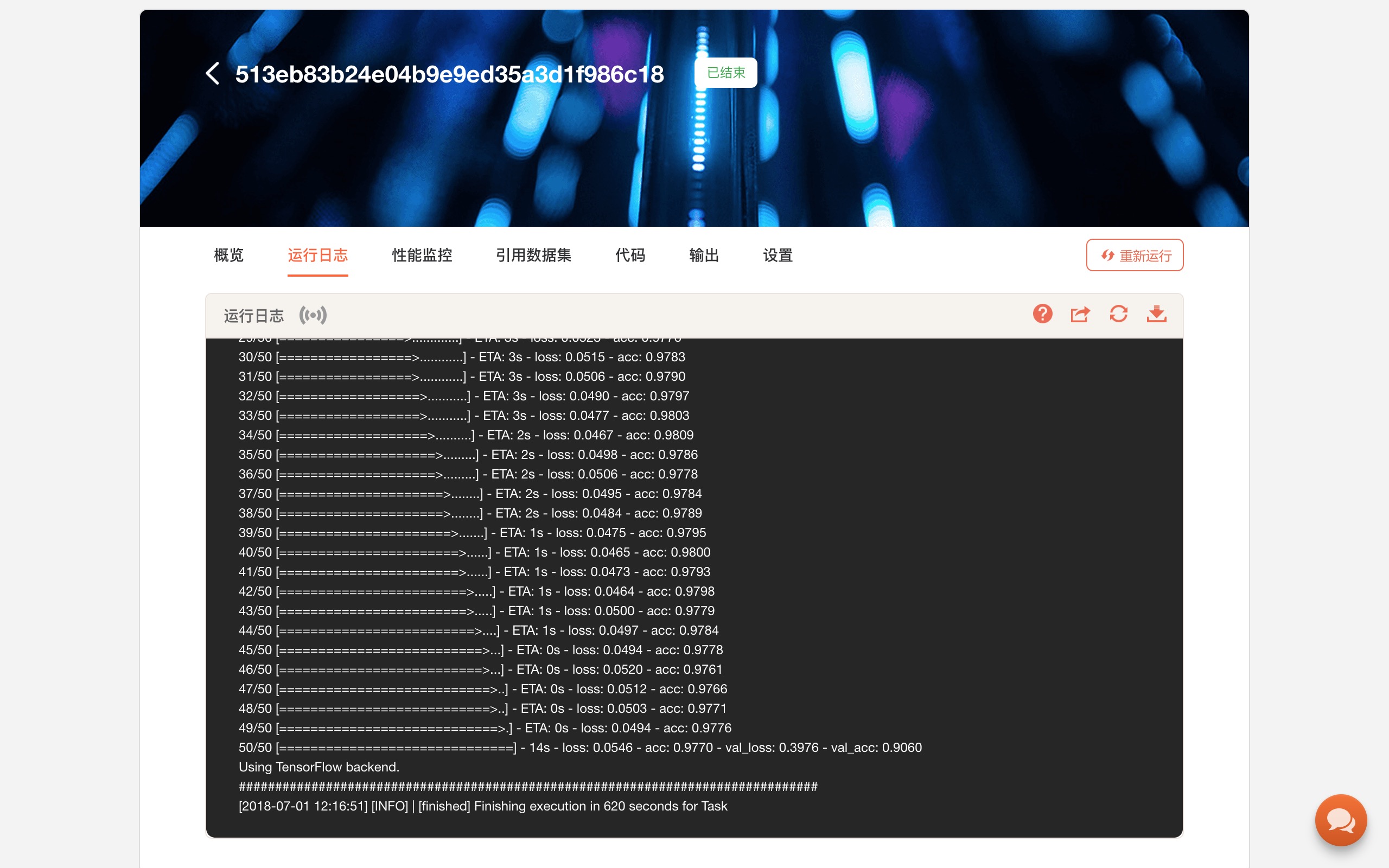Download the run log file
This screenshot has width=1389, height=868.
(x=1156, y=314)
